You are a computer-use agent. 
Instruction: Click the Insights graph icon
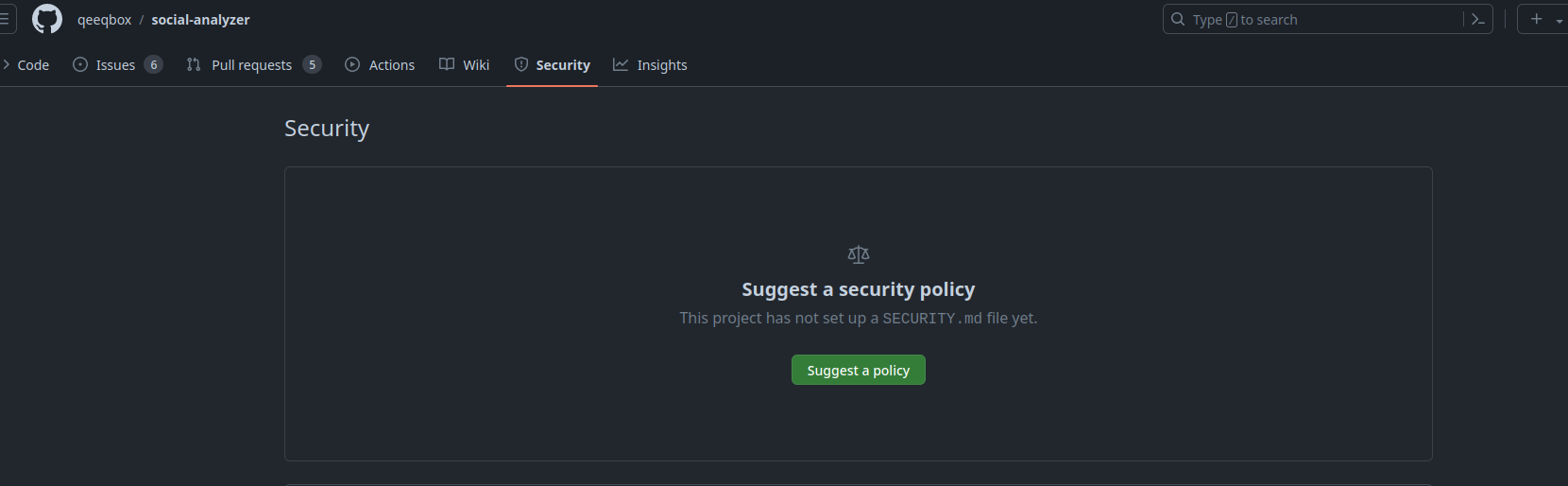click(621, 64)
